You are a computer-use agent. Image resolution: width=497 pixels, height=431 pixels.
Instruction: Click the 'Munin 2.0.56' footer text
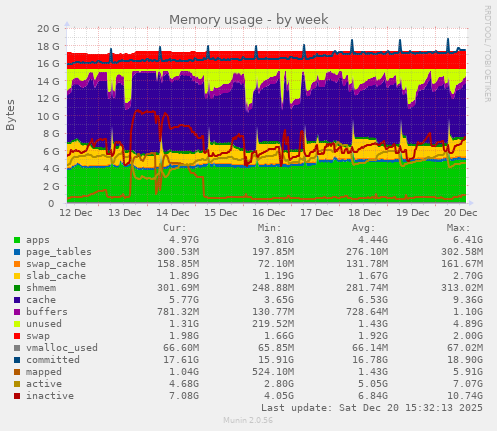click(x=248, y=420)
